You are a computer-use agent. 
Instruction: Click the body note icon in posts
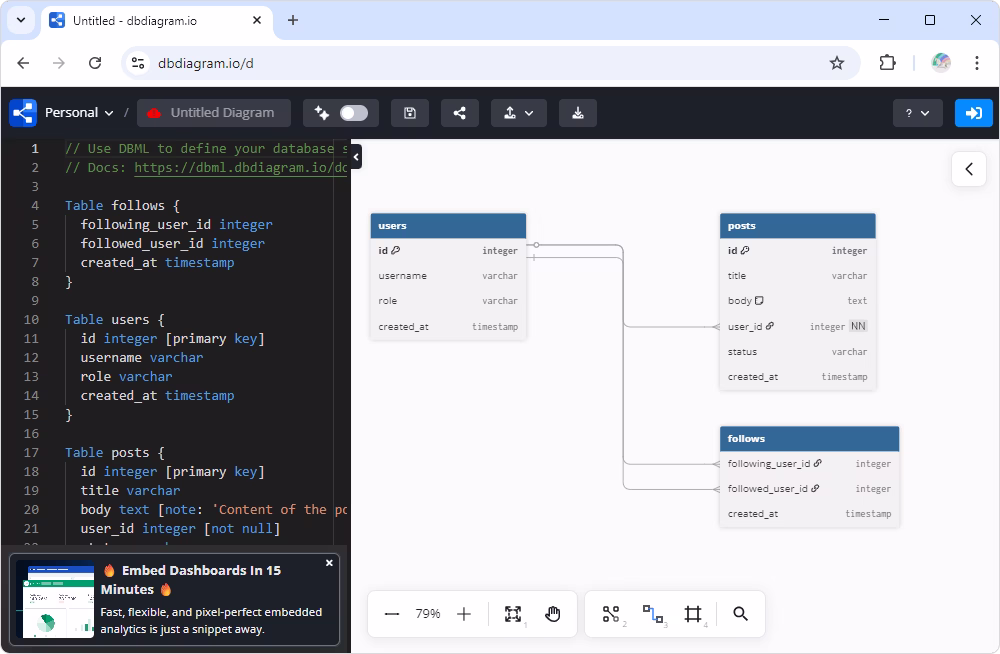tap(759, 301)
